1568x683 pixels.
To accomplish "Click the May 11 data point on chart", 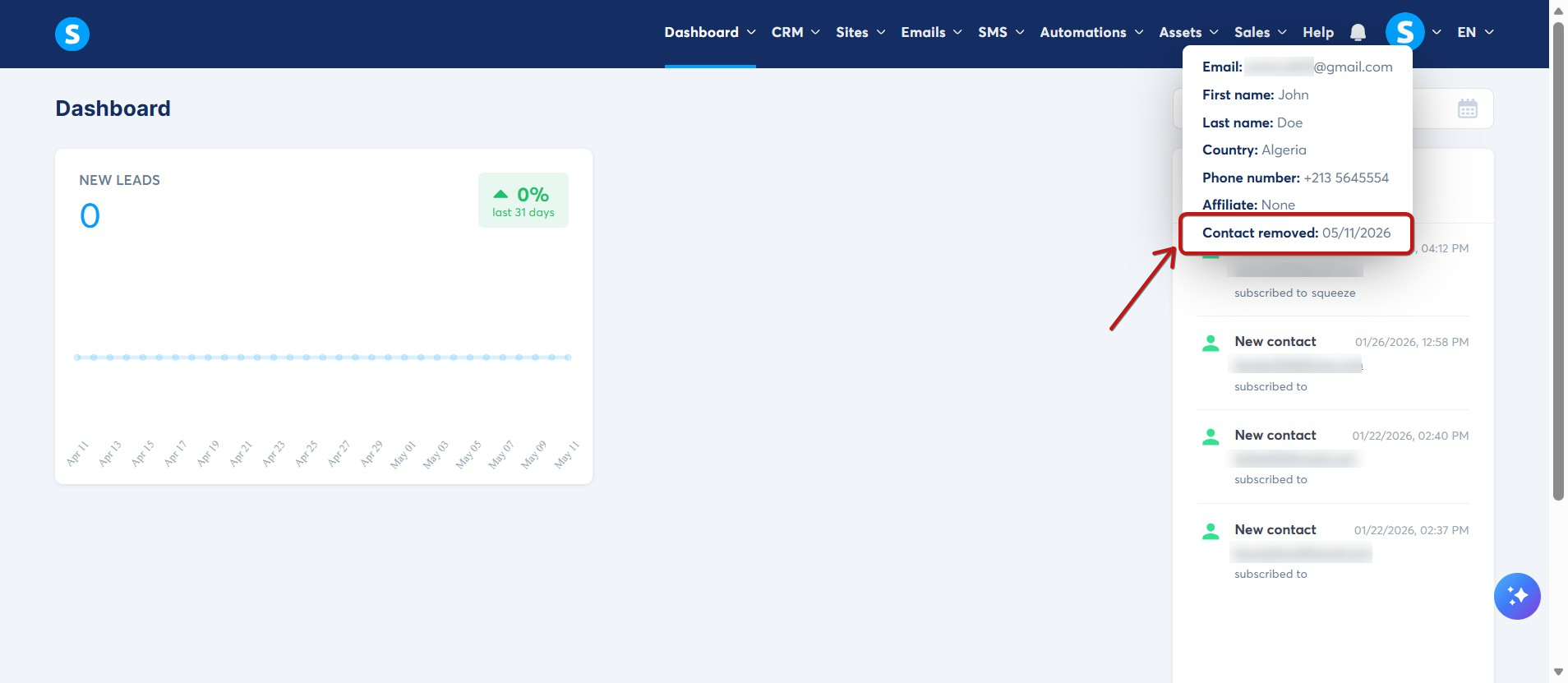I will [x=567, y=358].
